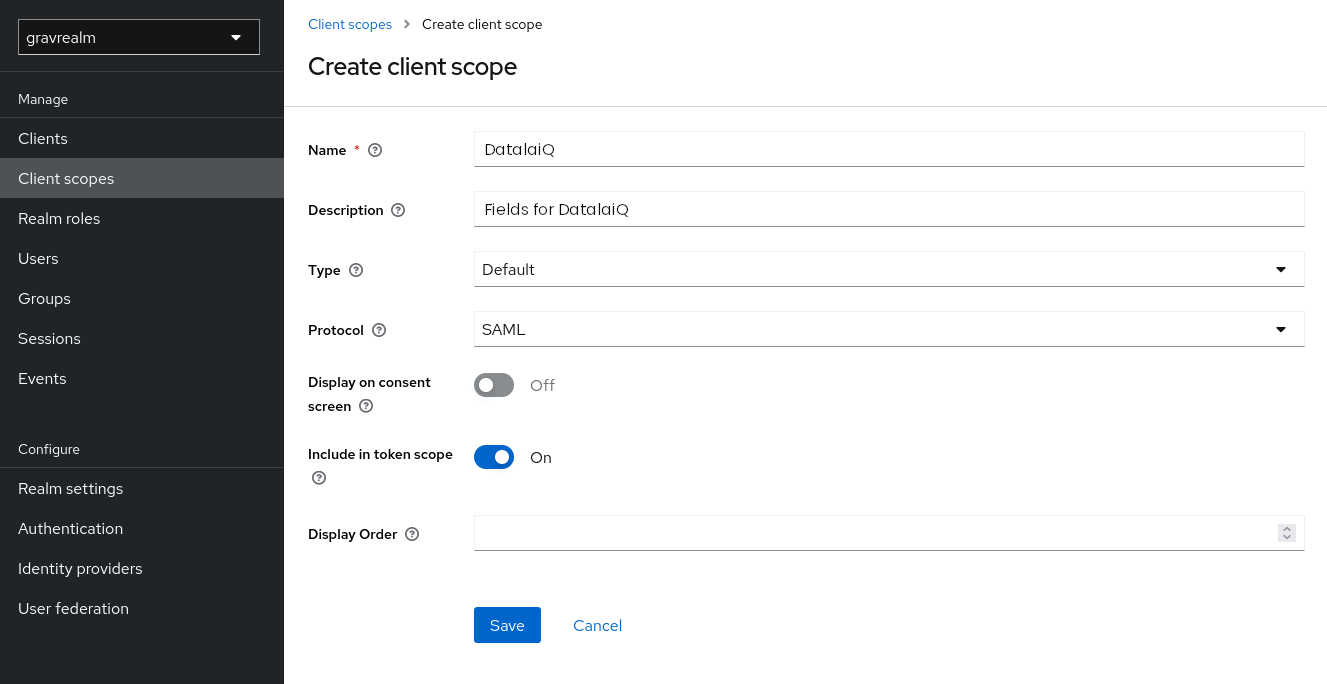Screen dimensions: 1327x684
Task: Disable Include in token scope toggle
Action: [x=494, y=457]
